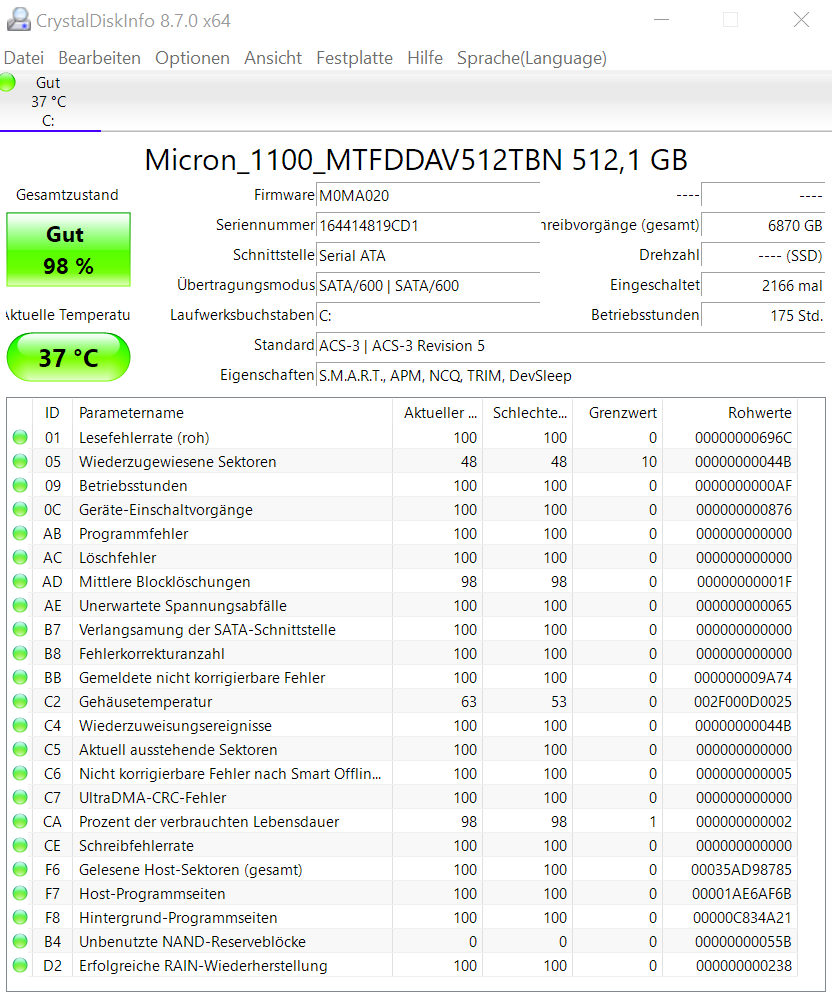Click status dot of UltraDMA-CRC-Fehler row
This screenshot has height=999, width=832.
click(20, 797)
